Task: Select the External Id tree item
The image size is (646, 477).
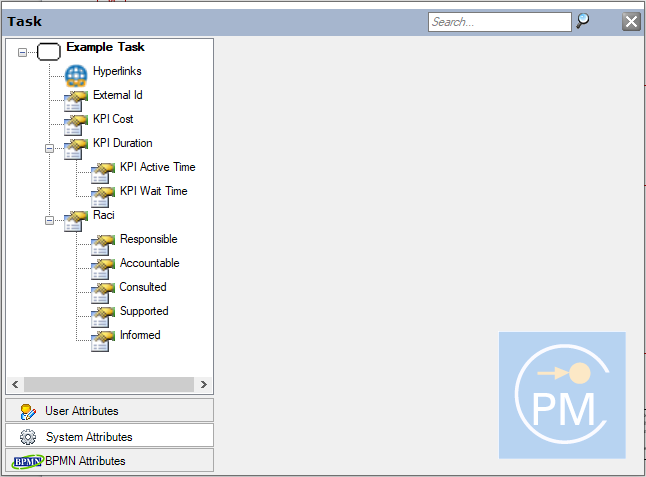Action: (x=118, y=95)
